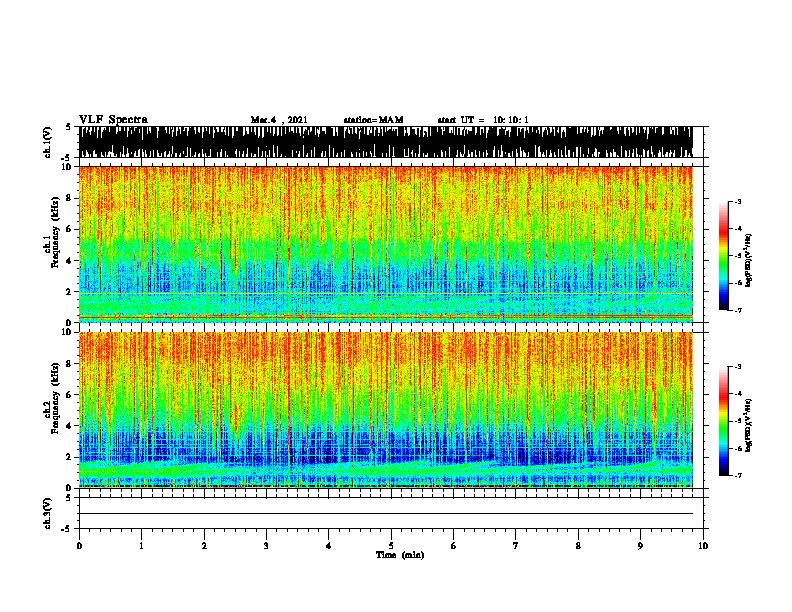This screenshot has width=792, height=612.
Task: Select the date text "Mar.4 , 2021"
Action: coord(279,120)
